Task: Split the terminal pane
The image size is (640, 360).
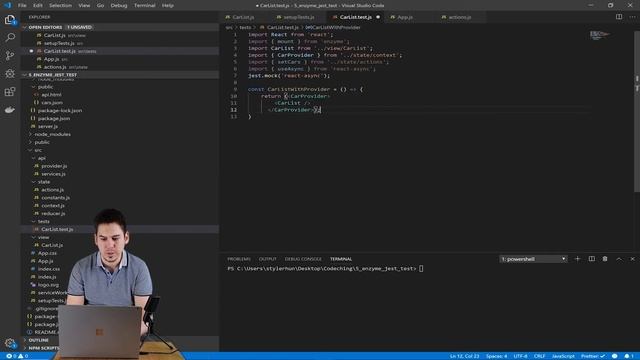Action: click(591, 259)
